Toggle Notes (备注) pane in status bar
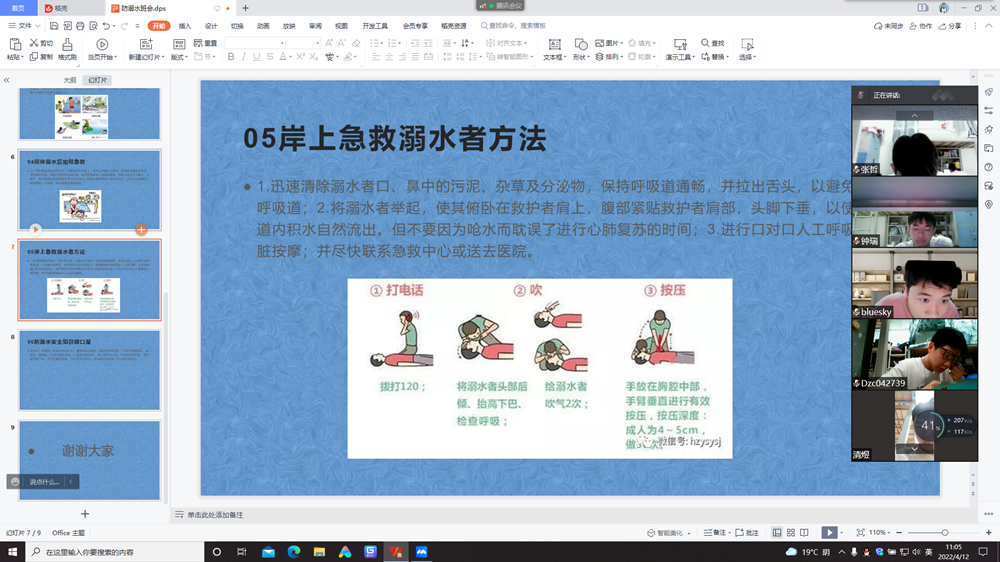This screenshot has width=1000, height=562. pos(716,533)
